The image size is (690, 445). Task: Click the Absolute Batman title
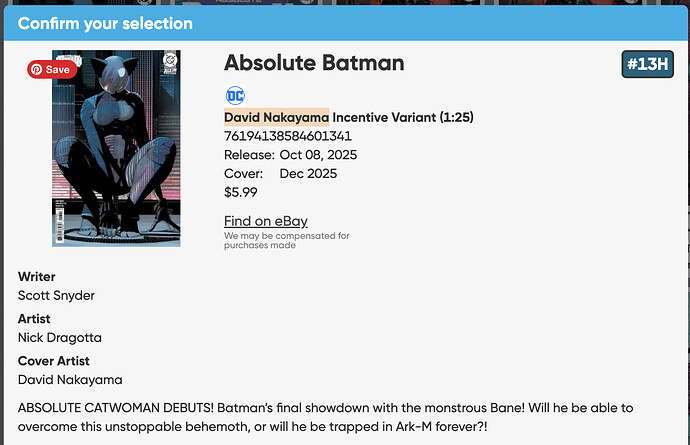tap(314, 63)
